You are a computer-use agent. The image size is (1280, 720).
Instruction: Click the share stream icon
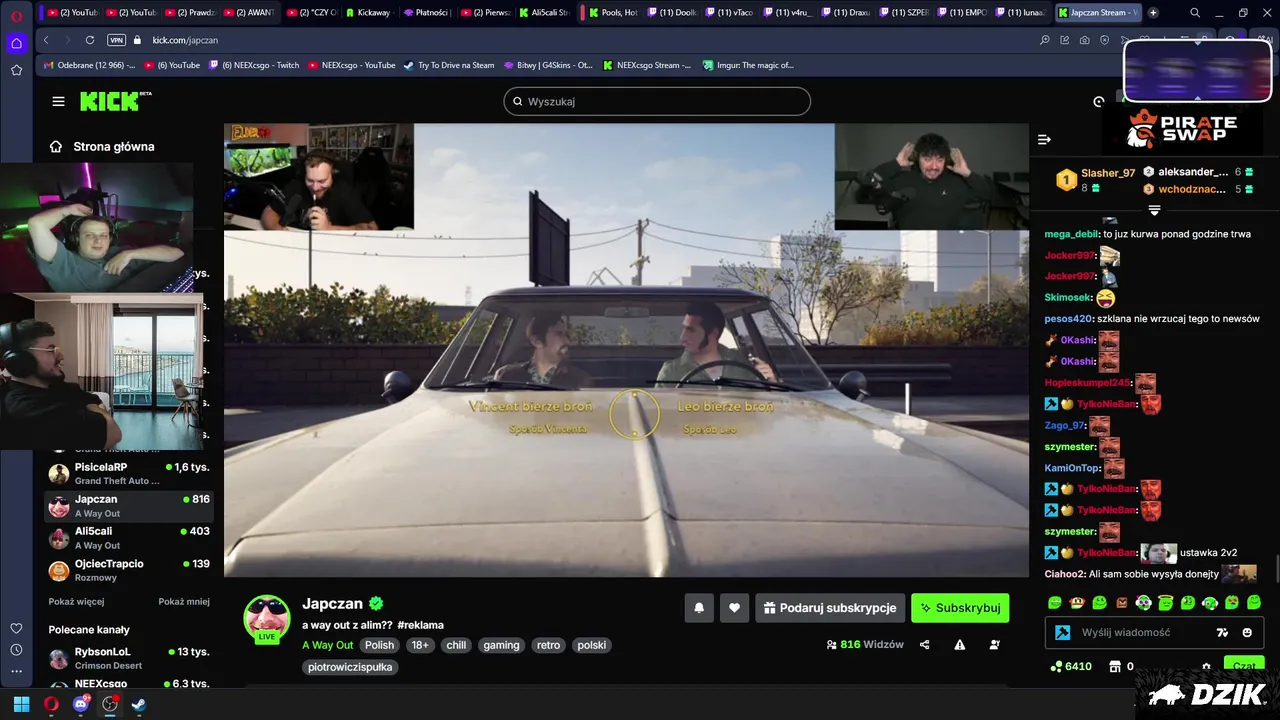tap(924, 645)
